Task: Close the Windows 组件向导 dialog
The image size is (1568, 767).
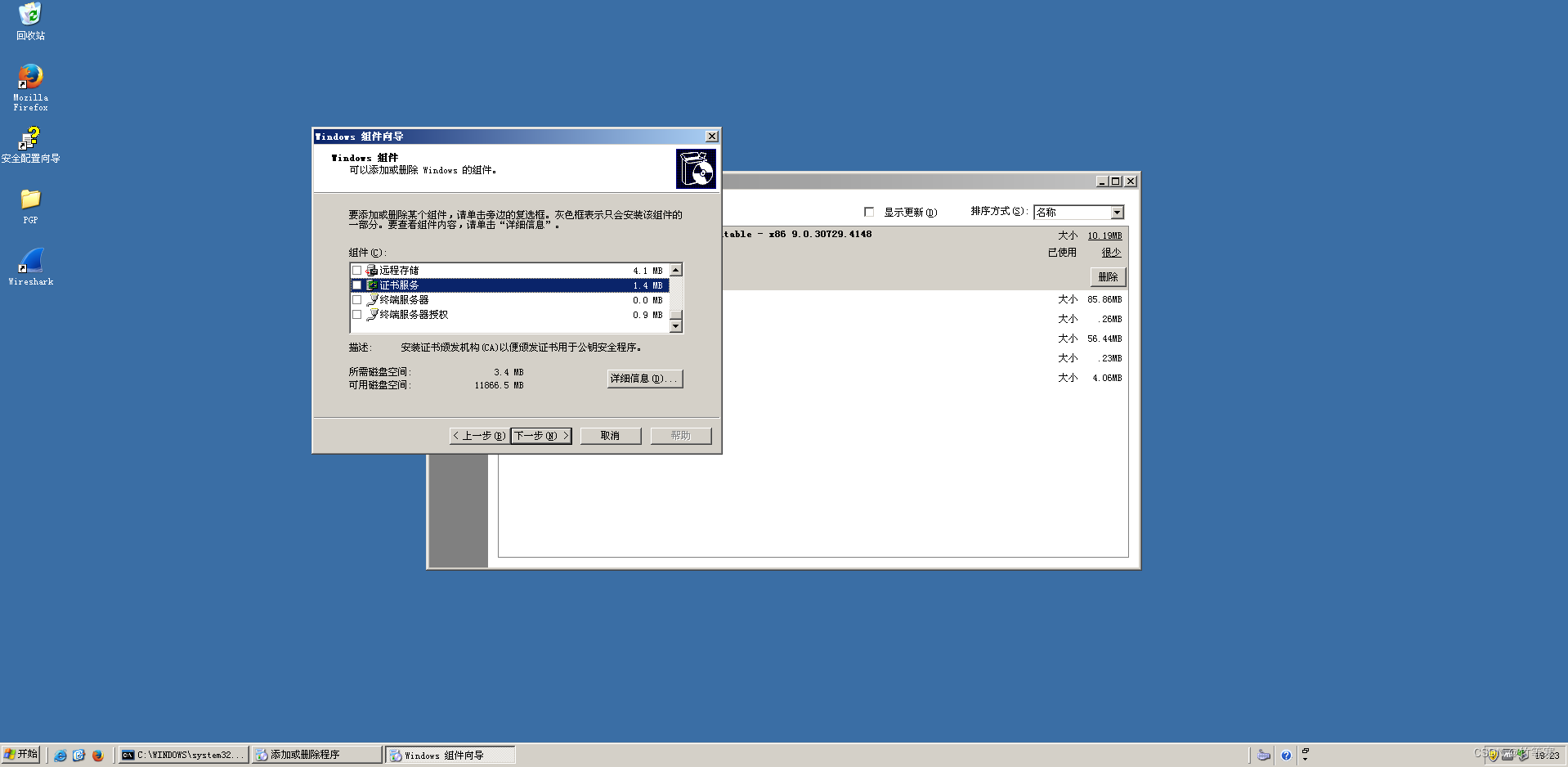Action: [712, 137]
